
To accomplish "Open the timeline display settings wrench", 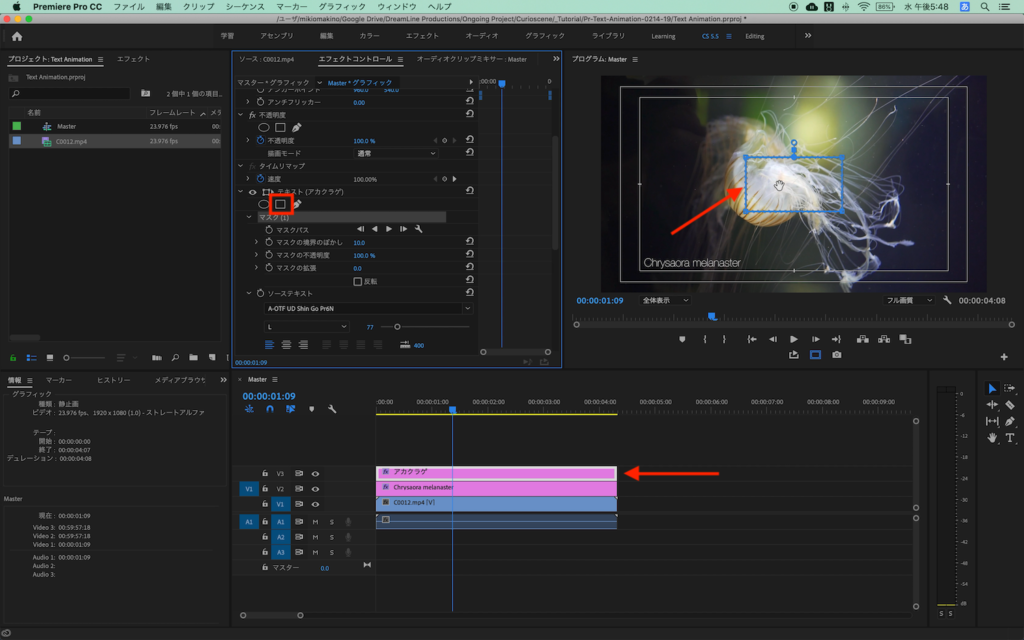I will [x=332, y=409].
